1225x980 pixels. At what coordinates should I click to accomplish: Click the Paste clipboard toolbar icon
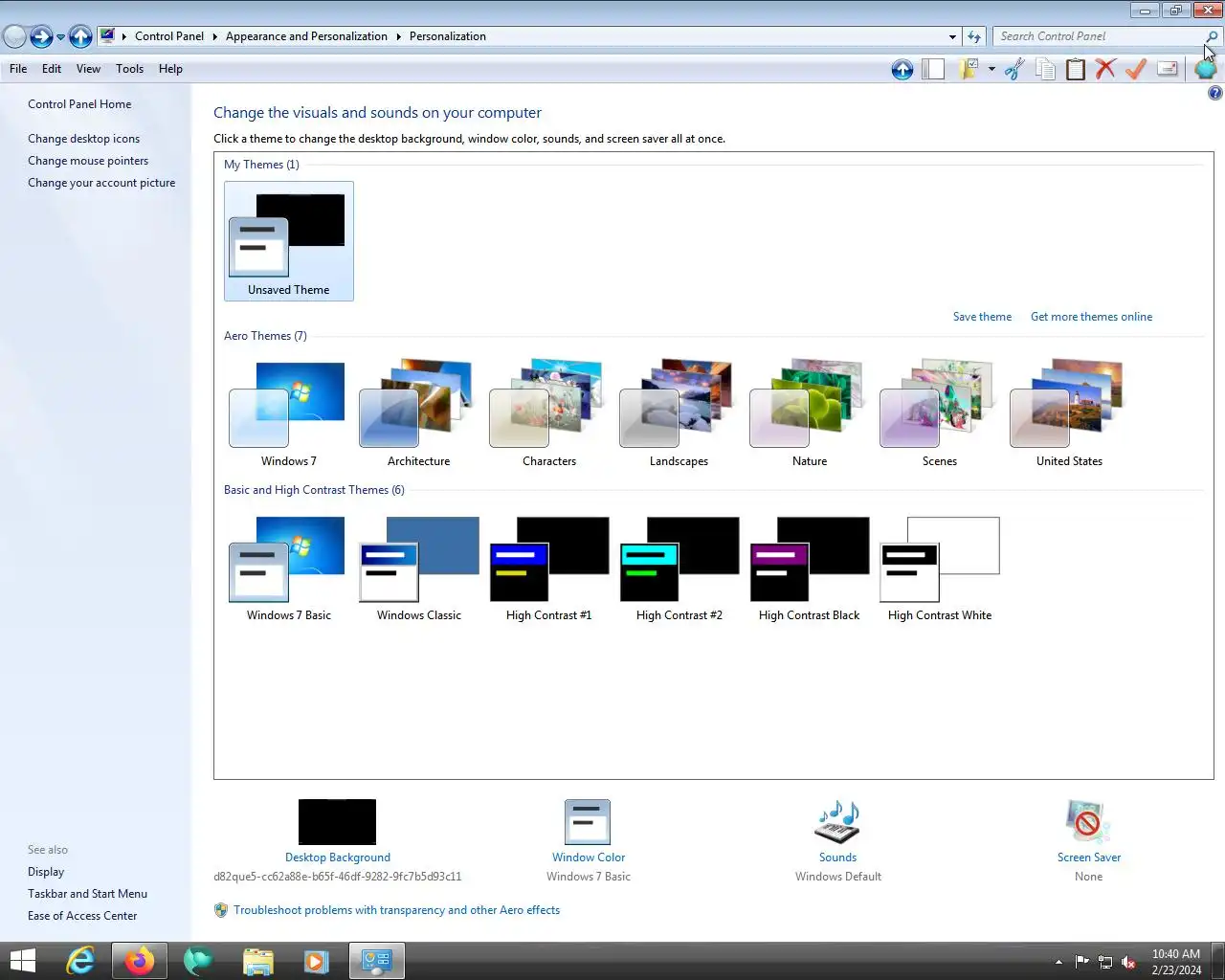point(1076,69)
